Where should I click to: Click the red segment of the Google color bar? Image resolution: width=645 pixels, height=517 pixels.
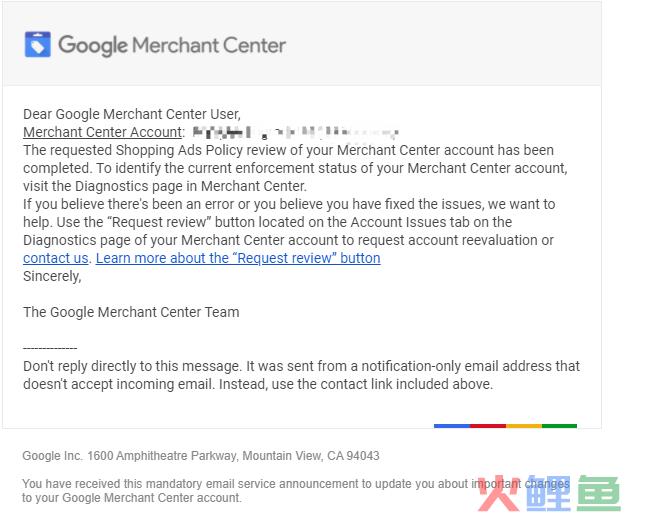(x=488, y=426)
